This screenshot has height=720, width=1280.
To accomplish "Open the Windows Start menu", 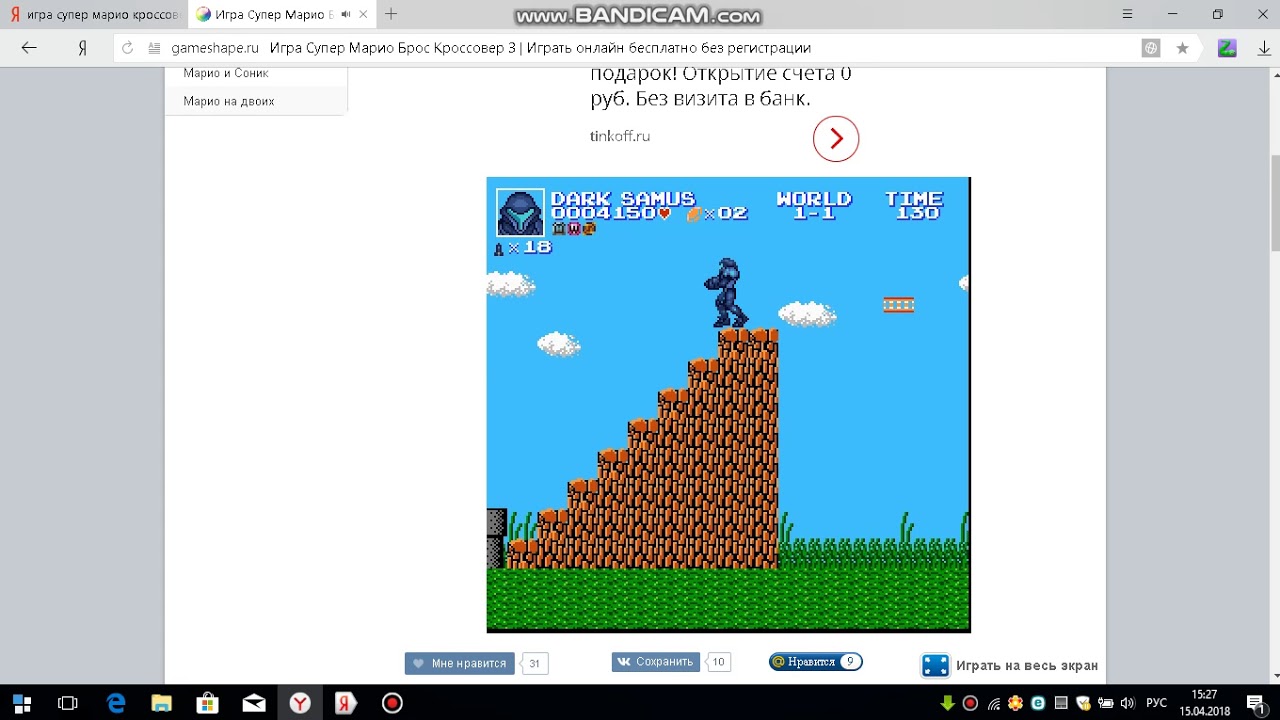I will [21, 703].
